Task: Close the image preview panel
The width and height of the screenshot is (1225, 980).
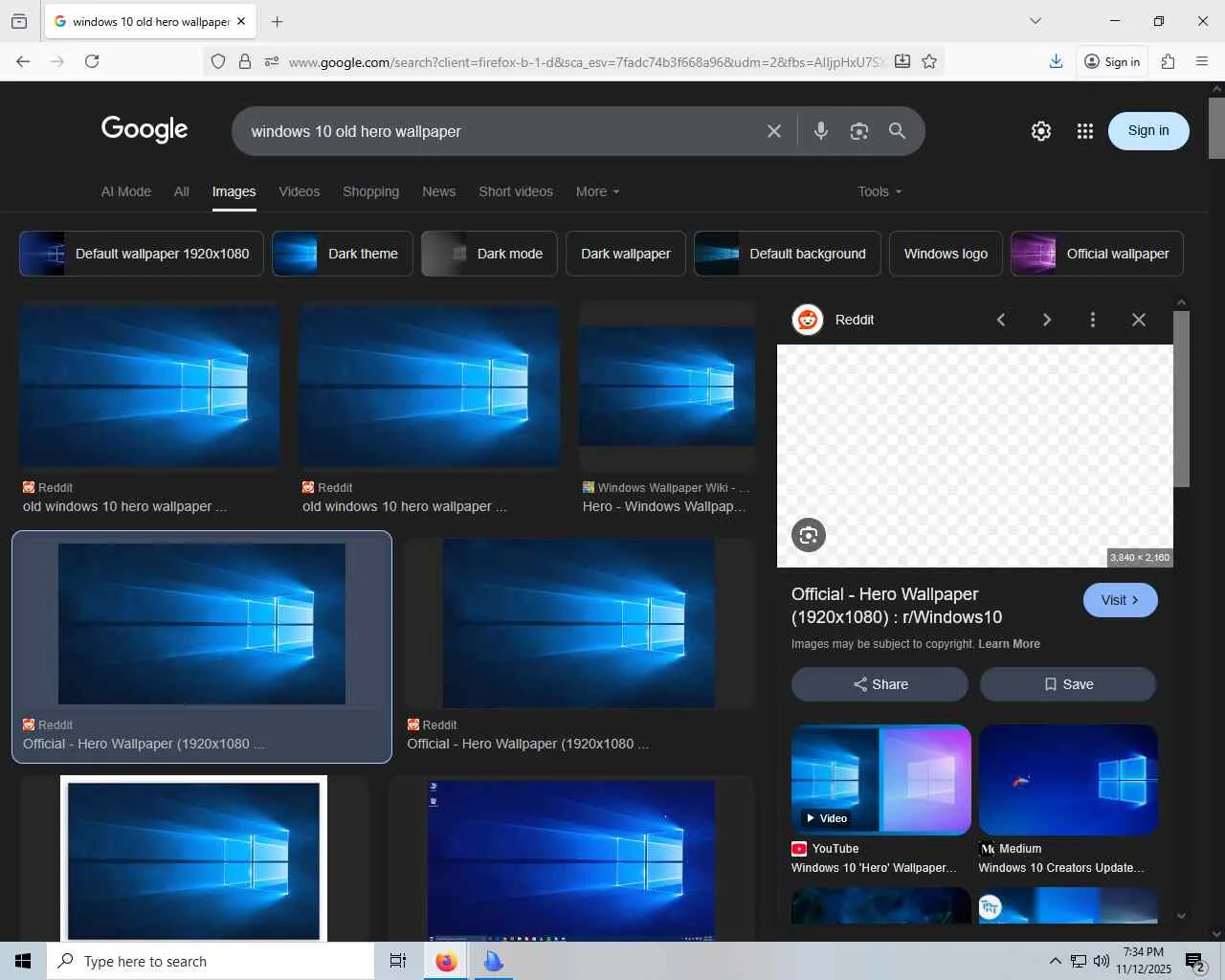Action: coord(1139,320)
